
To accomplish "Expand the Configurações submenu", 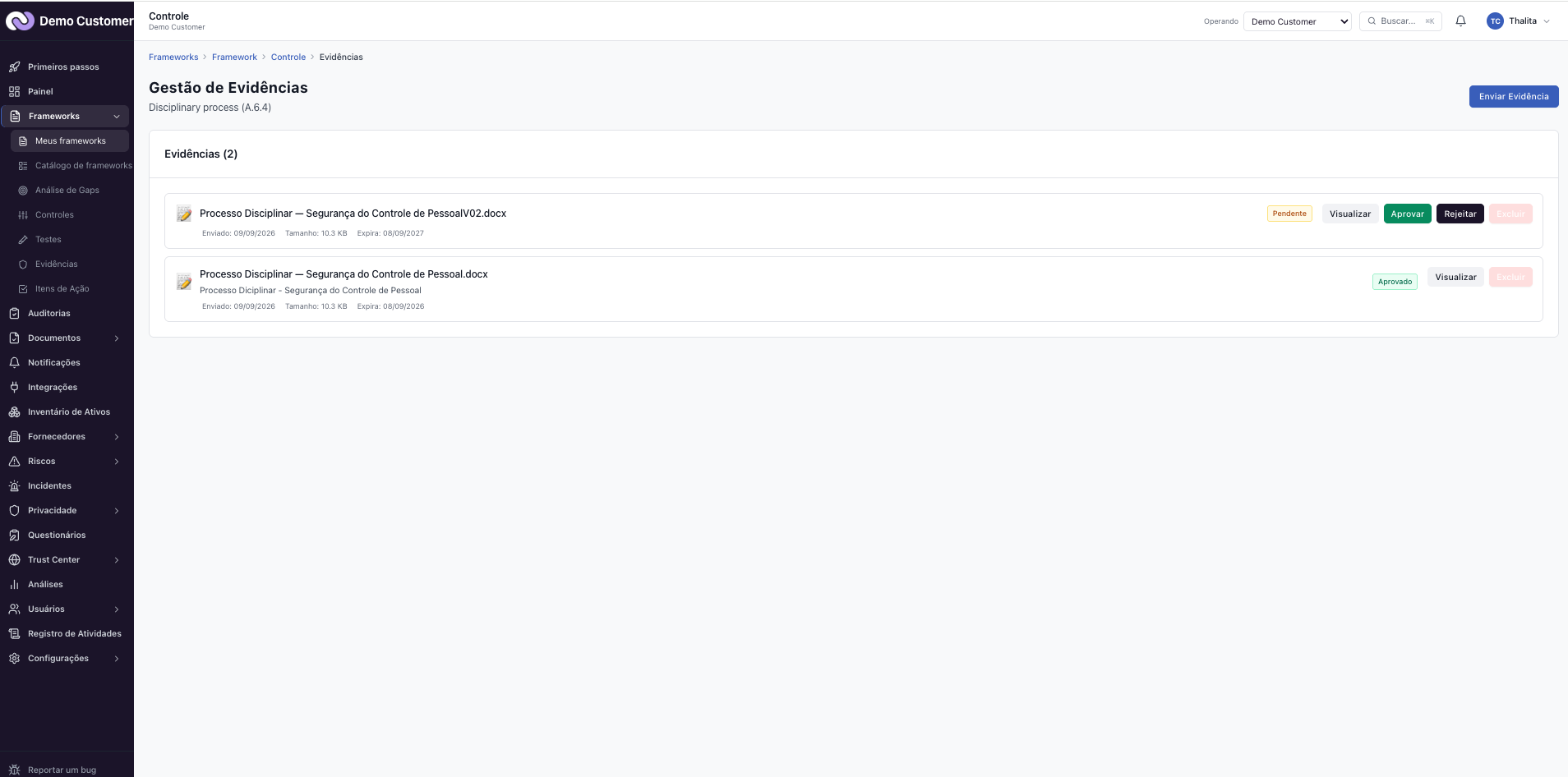I will pyautogui.click(x=117, y=659).
